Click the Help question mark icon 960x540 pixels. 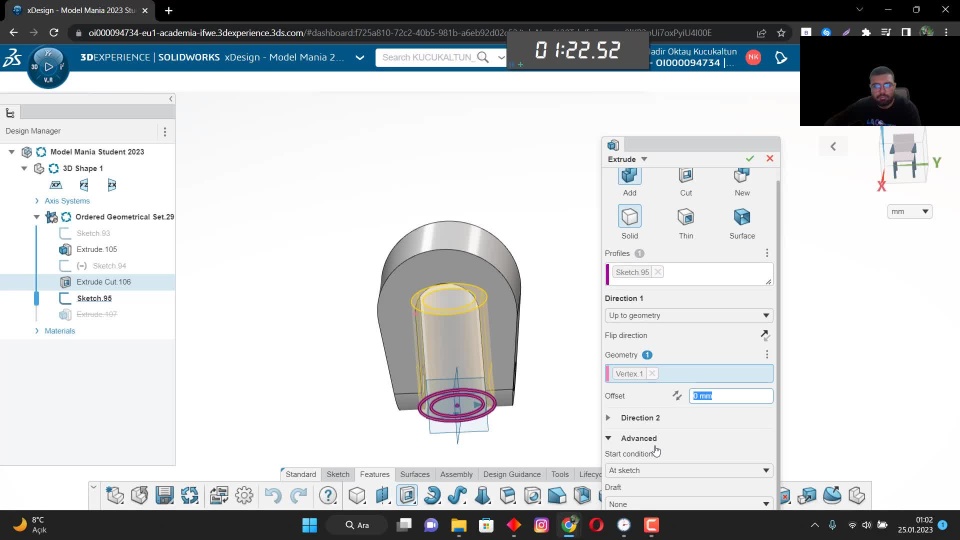point(328,495)
